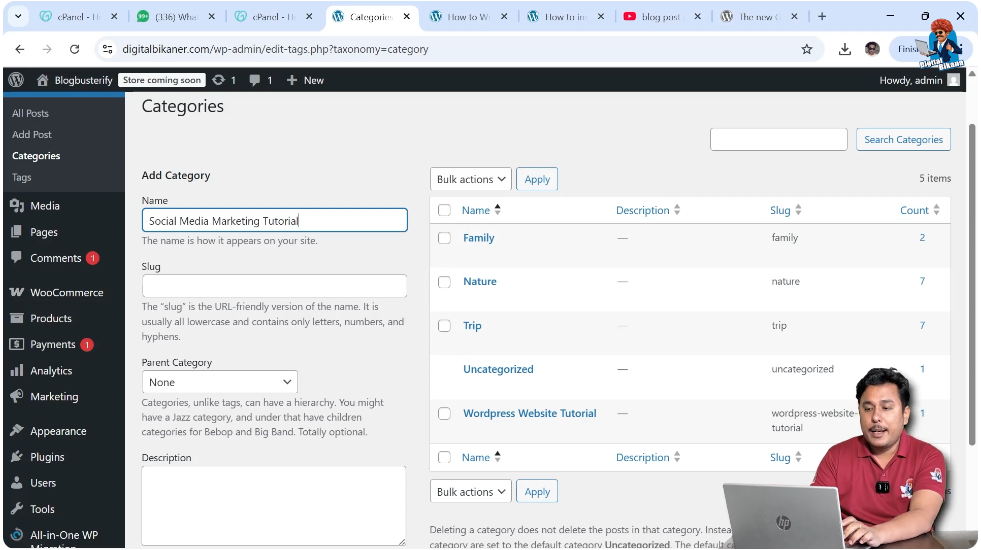This screenshot has width=981, height=550.
Task: Visit site via Blogbusterify home icon
Action: [42, 80]
